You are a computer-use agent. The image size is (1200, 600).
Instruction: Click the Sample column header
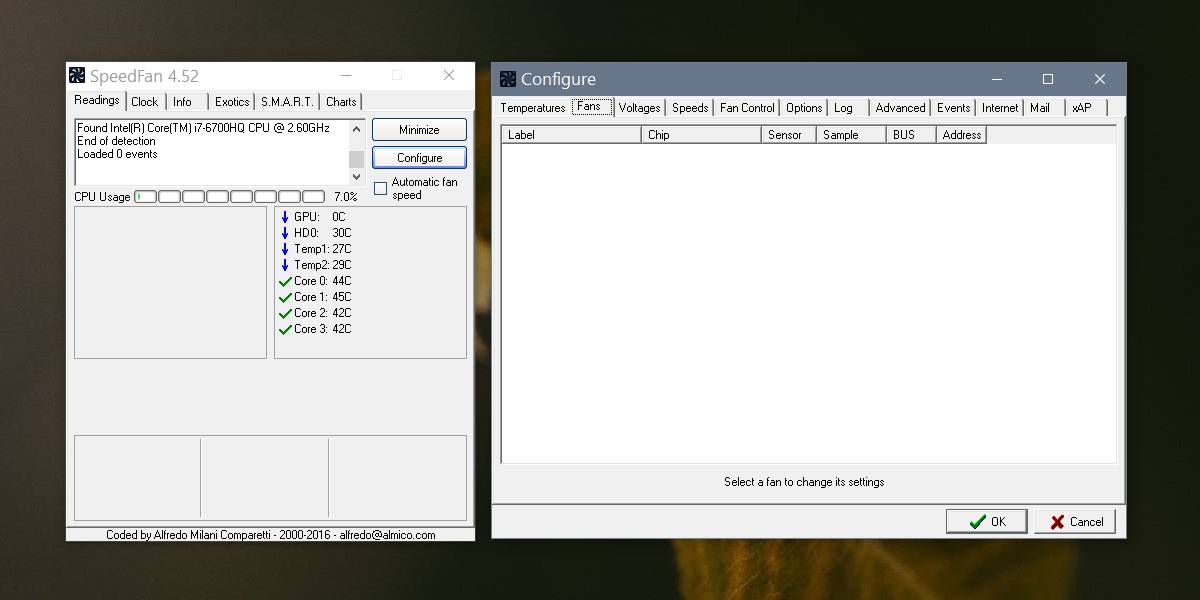coord(851,135)
